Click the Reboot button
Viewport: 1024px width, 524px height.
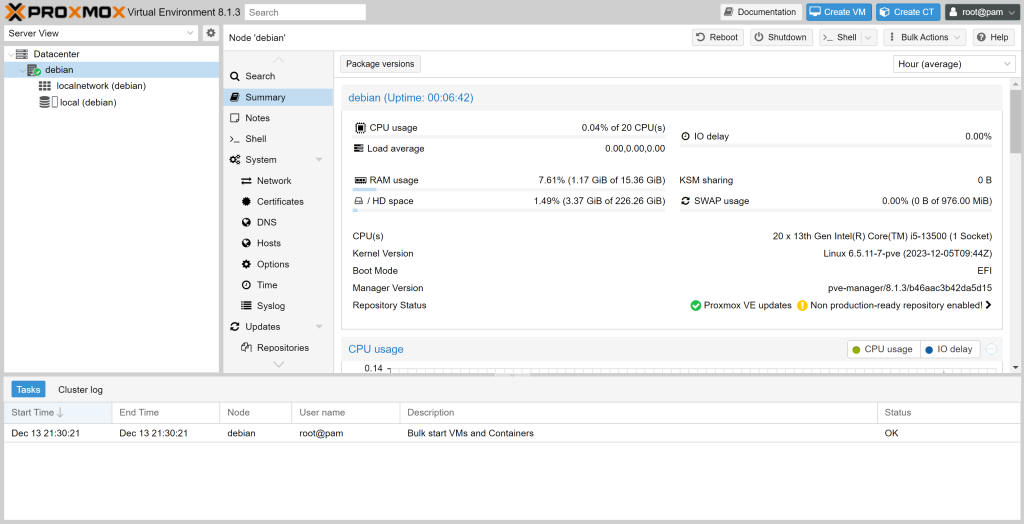click(x=717, y=37)
